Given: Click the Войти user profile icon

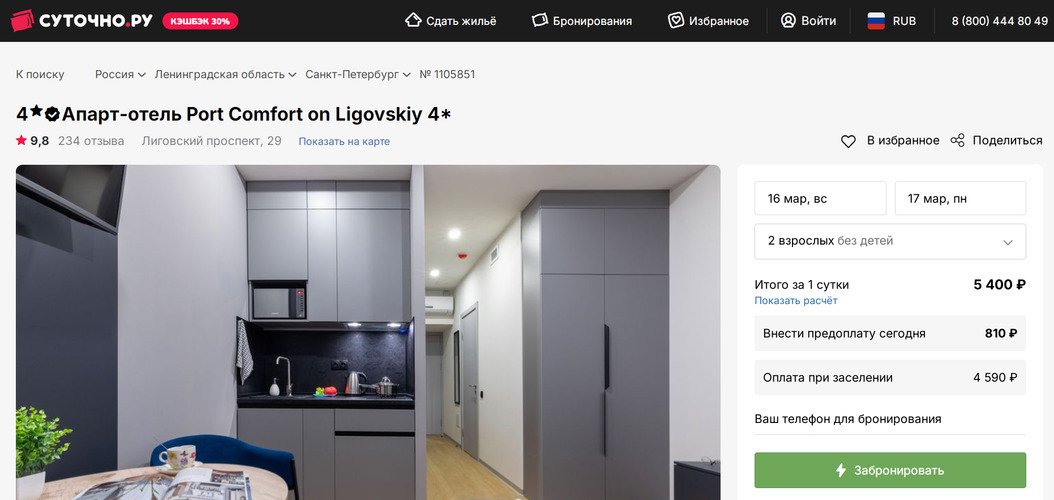Looking at the screenshot, I should 788,20.
